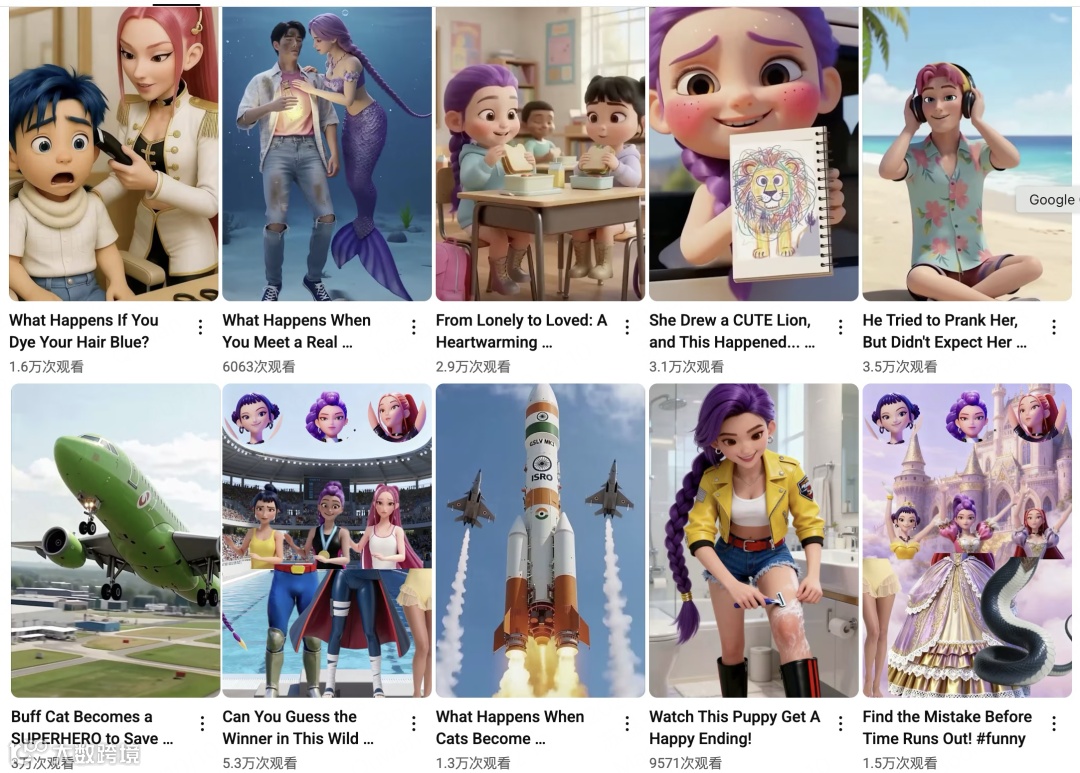Viewport: 1080px width, 773px height.
Task: Open three-dot menu for 'Meet a Real' mermaid video
Action: (x=413, y=327)
